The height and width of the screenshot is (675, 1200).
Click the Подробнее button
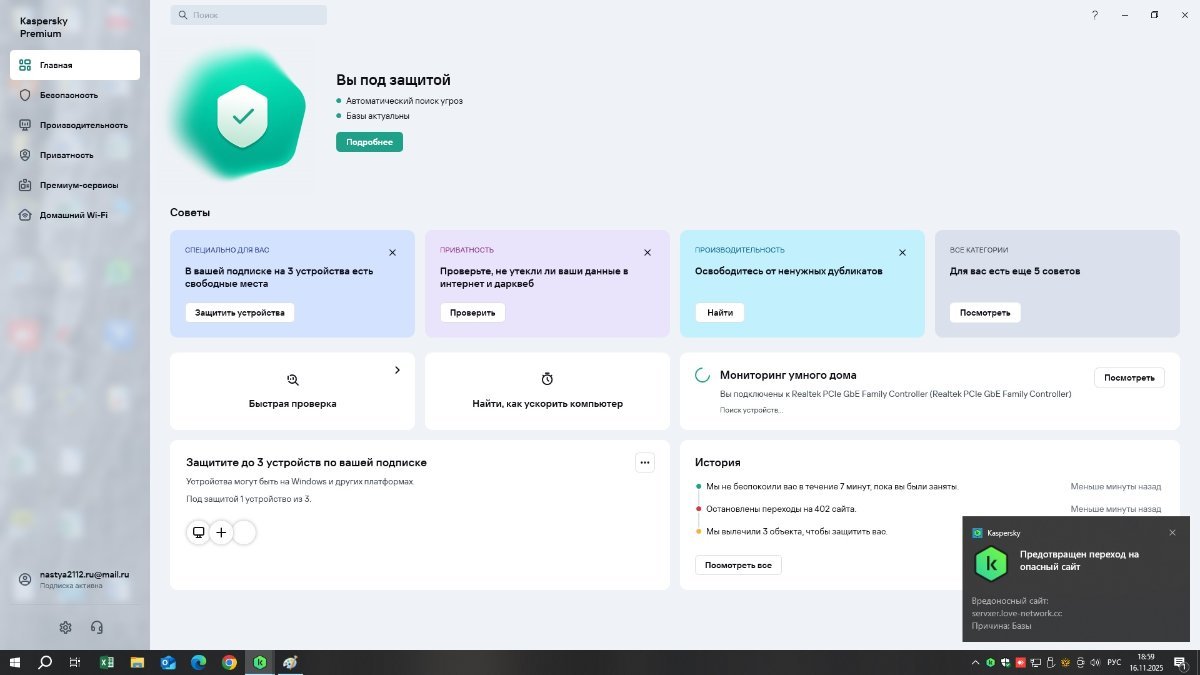[x=369, y=142]
